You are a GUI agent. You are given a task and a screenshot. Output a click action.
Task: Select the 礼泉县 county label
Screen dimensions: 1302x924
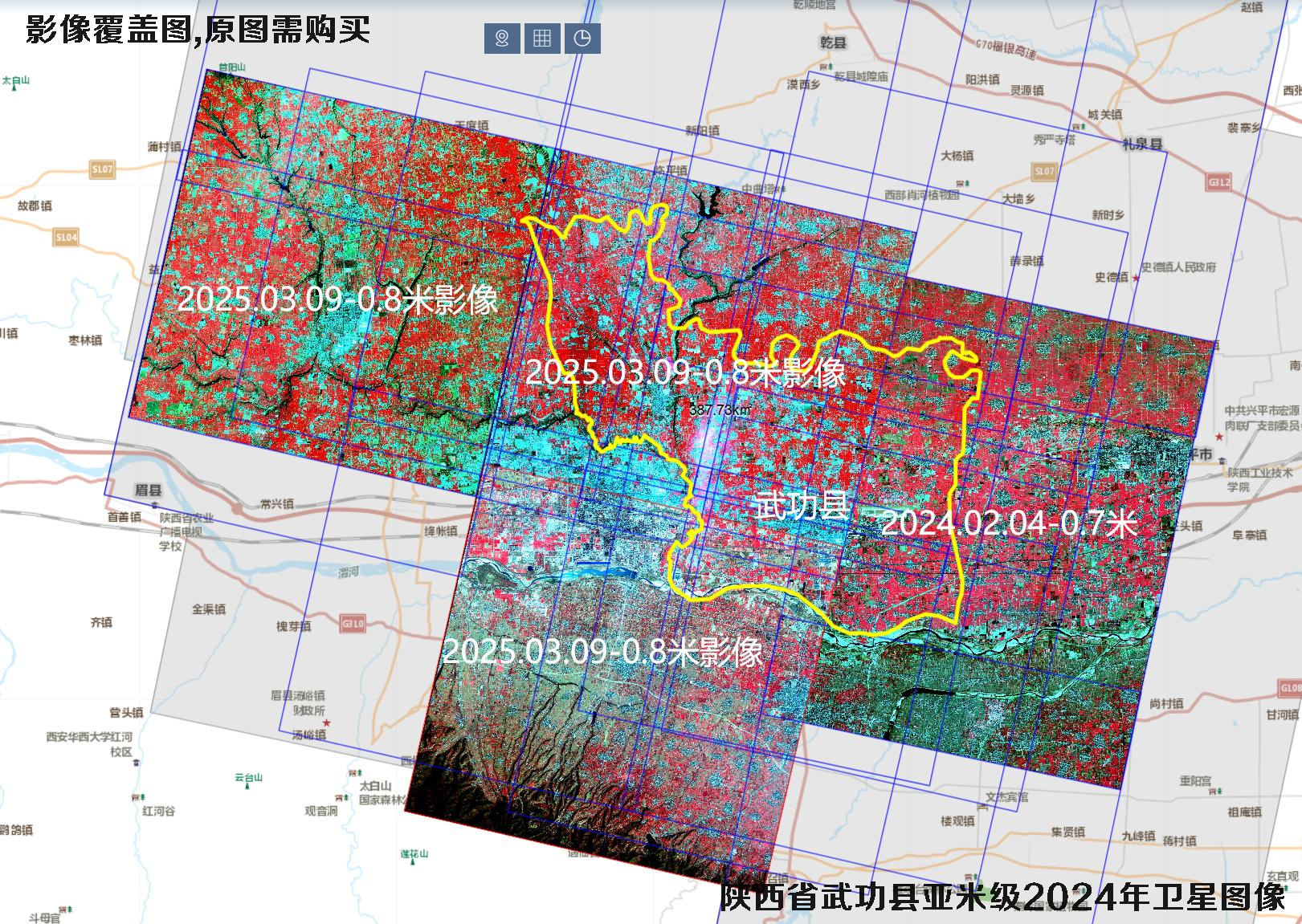pyautogui.click(x=1142, y=145)
